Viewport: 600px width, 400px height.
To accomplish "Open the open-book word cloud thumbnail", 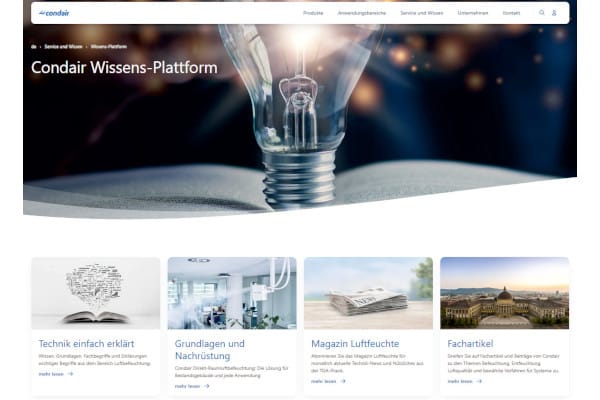I will (96, 293).
